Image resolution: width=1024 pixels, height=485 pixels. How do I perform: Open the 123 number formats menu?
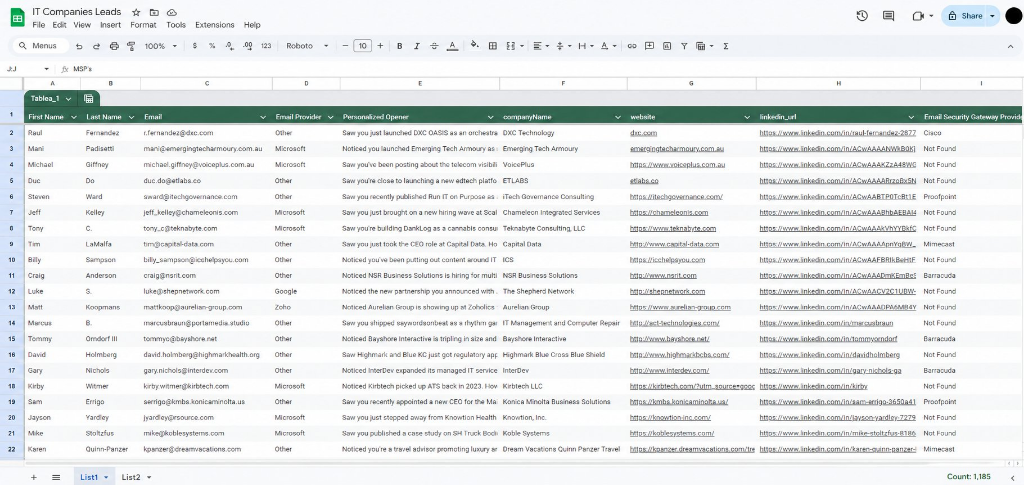tap(266, 46)
